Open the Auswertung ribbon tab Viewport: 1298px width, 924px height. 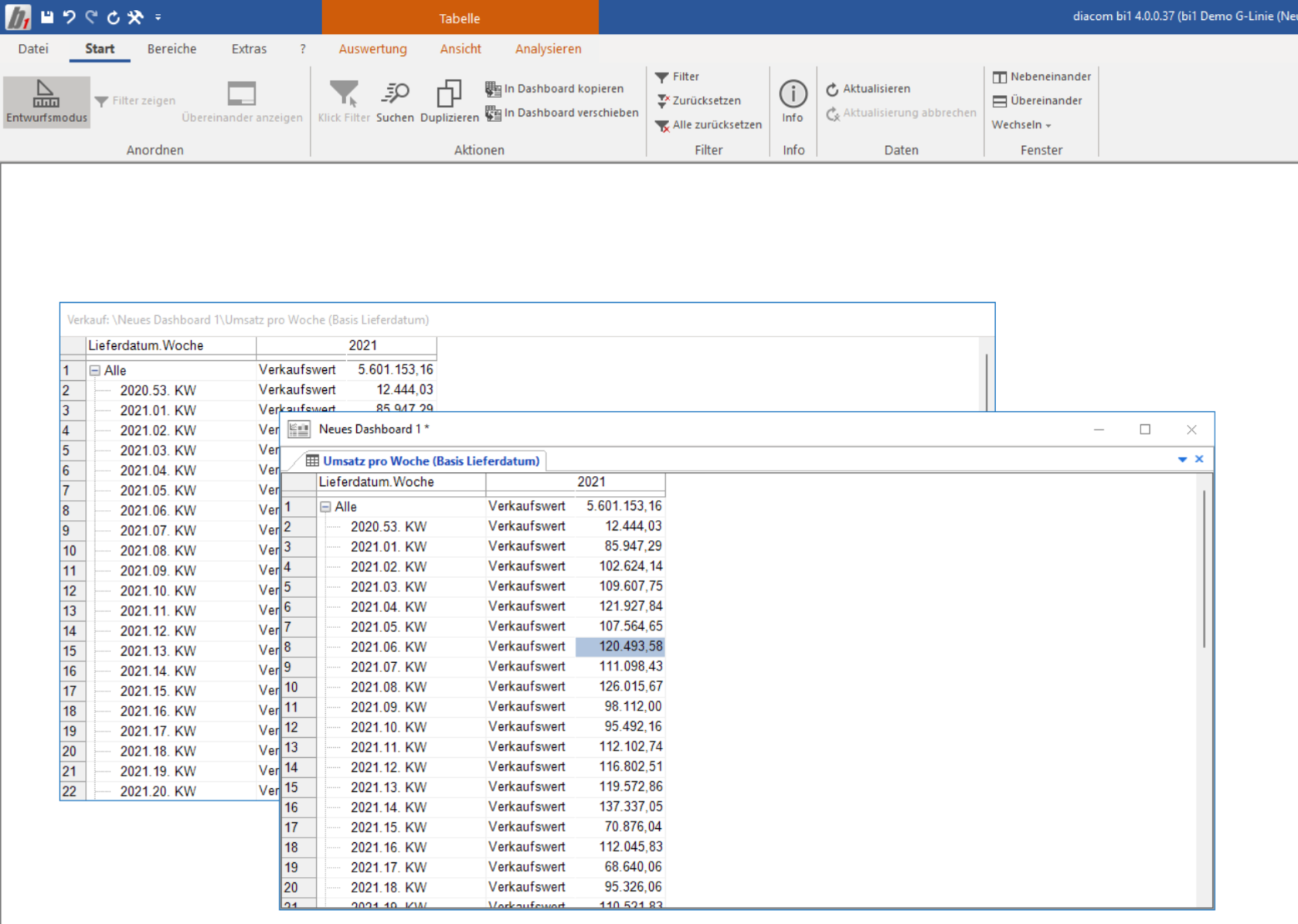pos(372,49)
